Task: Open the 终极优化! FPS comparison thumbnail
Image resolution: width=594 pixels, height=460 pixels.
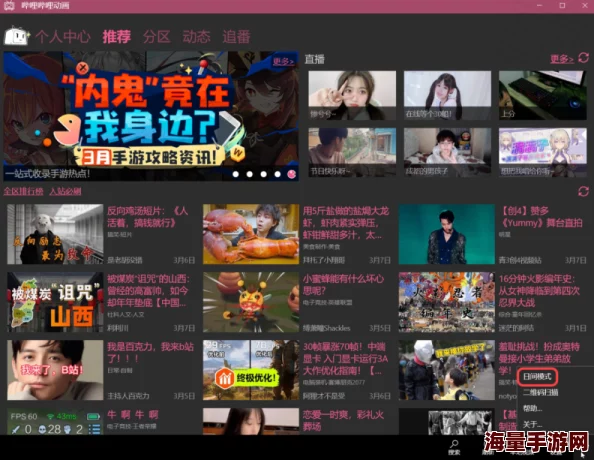Action: [251, 370]
